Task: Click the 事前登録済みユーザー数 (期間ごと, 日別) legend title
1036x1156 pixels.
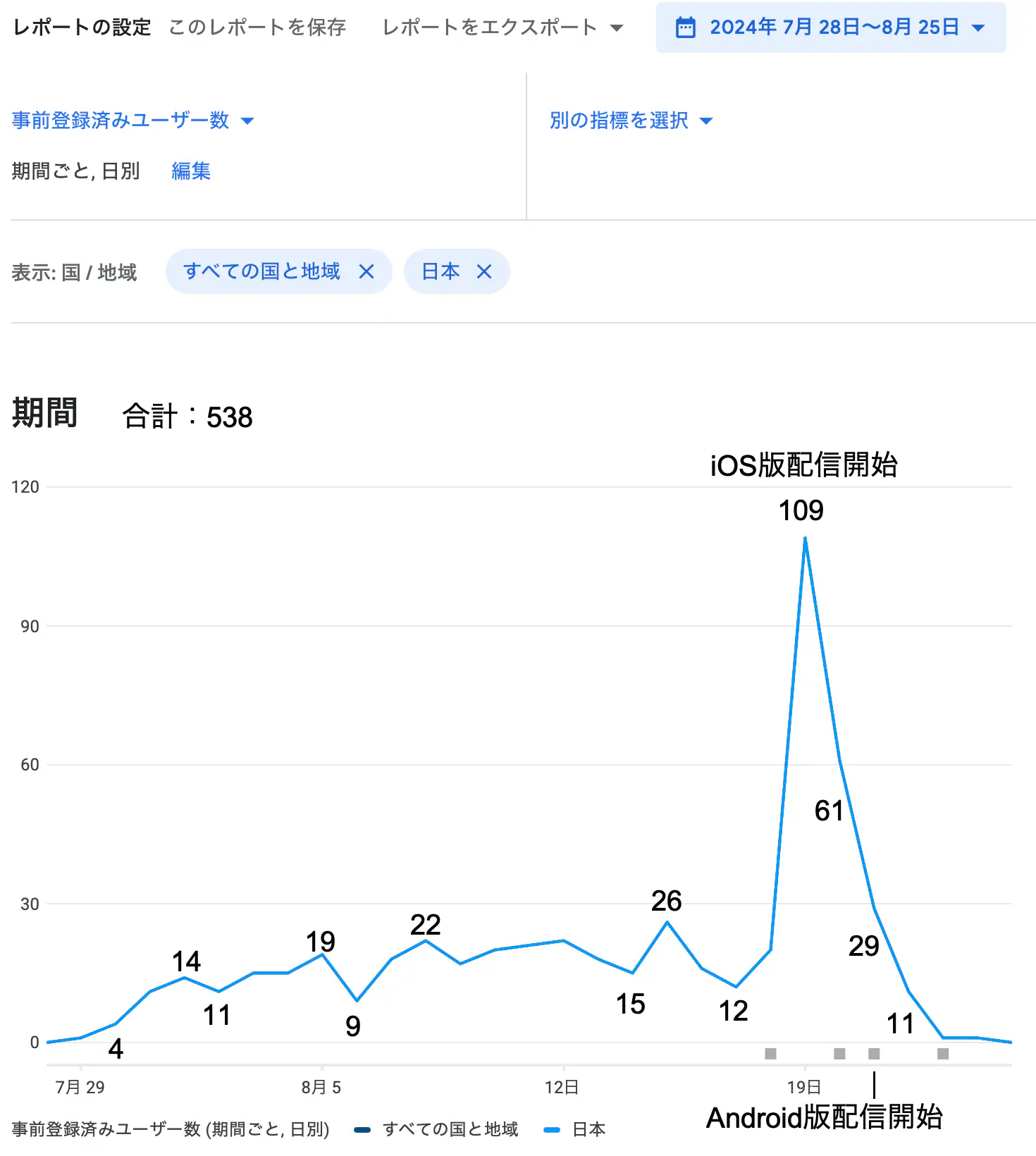Action: [x=171, y=1130]
